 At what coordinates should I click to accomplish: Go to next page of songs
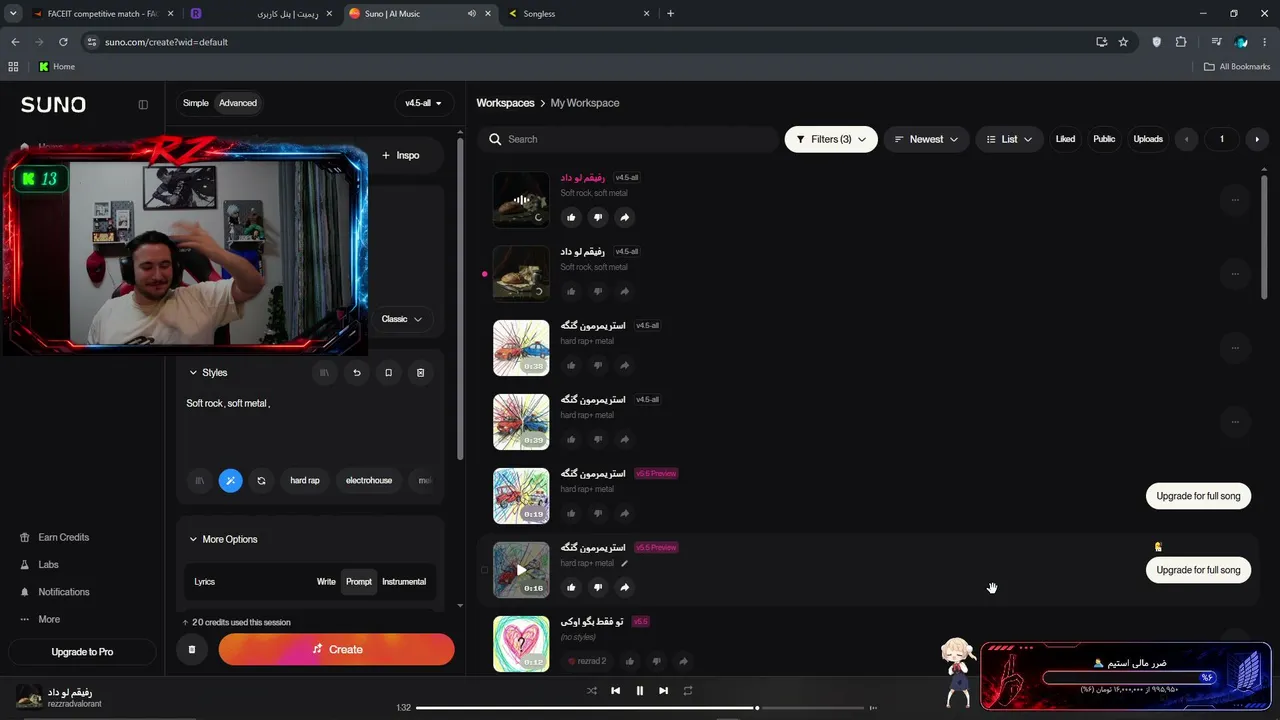(1257, 139)
